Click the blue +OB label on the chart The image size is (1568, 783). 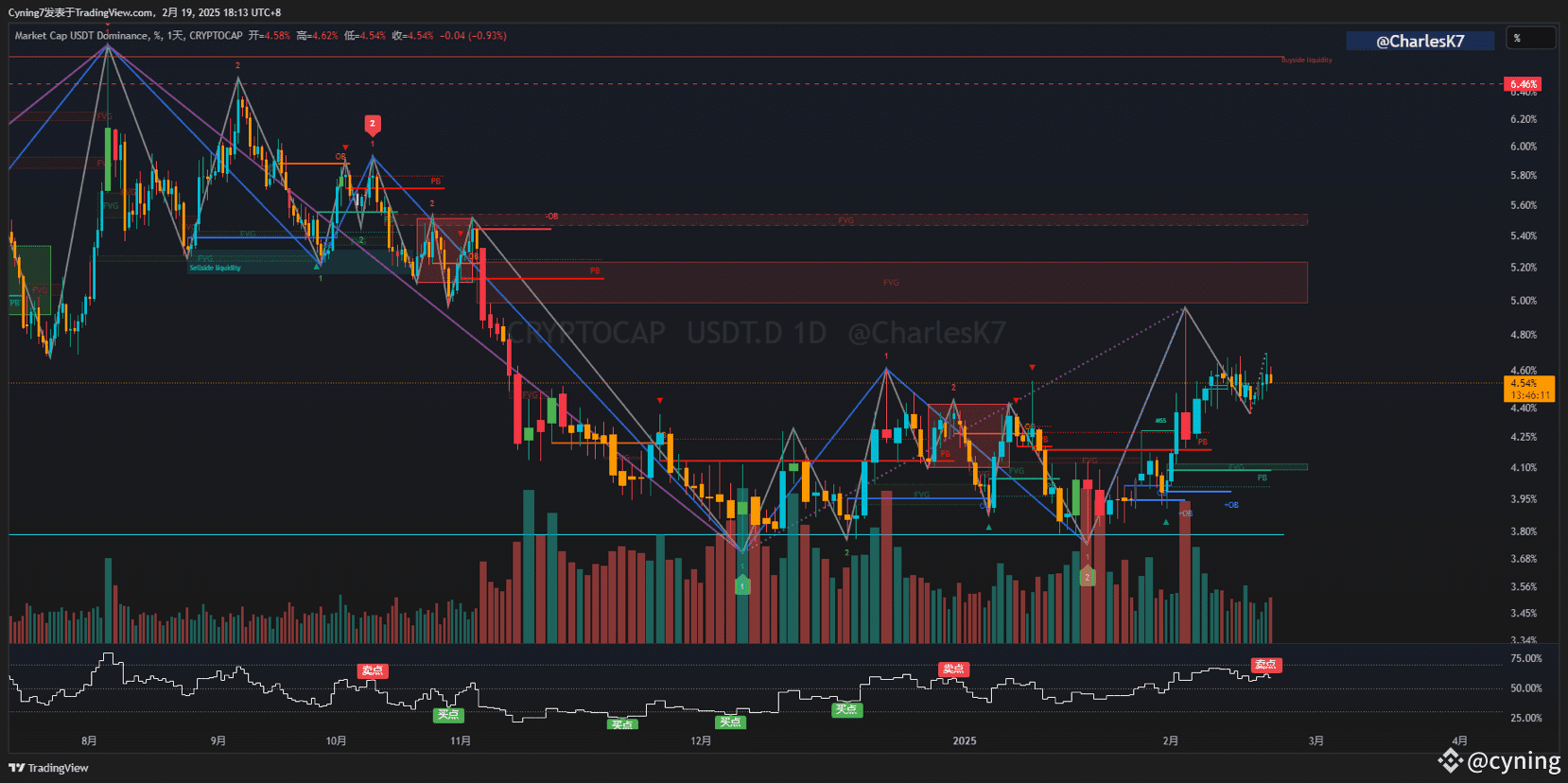coord(1231,505)
